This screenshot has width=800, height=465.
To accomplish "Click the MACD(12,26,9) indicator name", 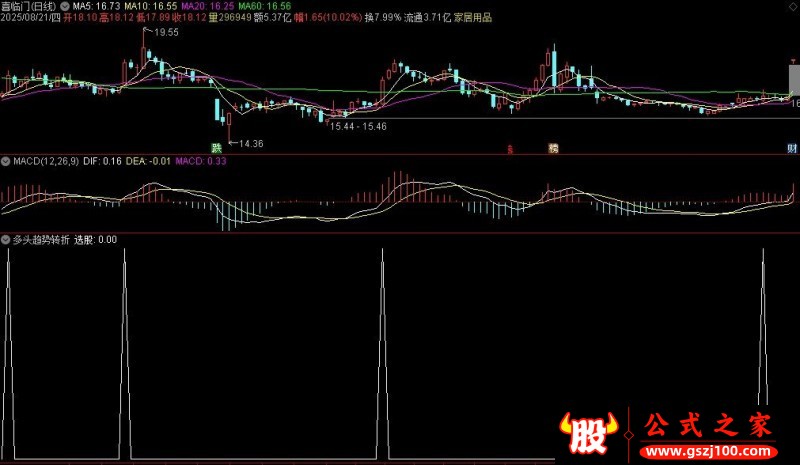I will tap(46, 161).
